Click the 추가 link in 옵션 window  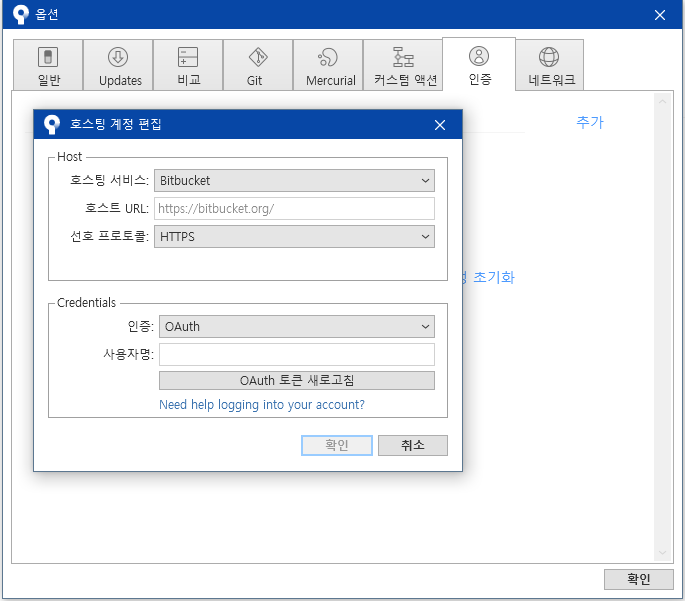coord(590,122)
